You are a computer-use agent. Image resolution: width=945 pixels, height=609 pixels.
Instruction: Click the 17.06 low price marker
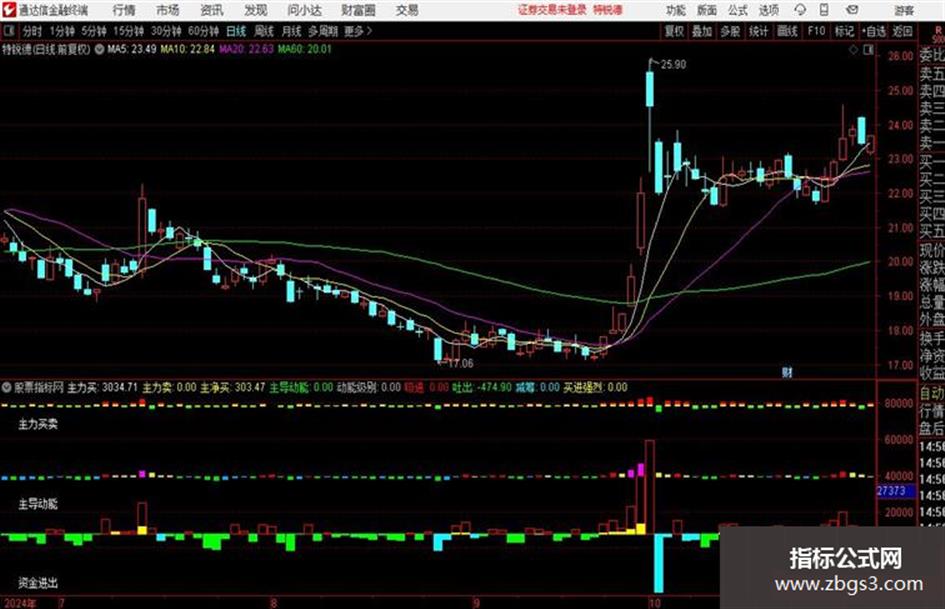(460, 364)
